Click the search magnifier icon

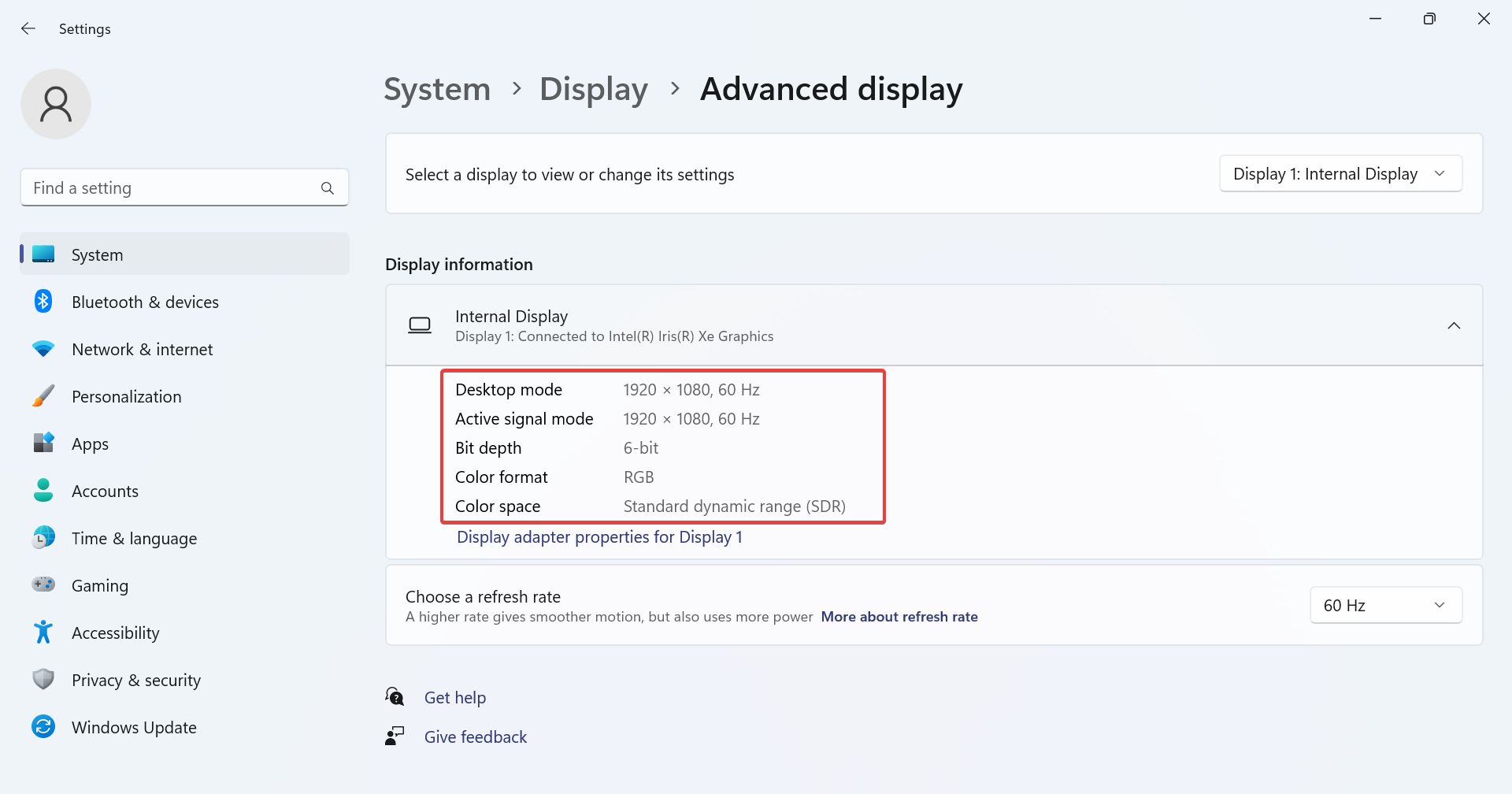point(328,188)
